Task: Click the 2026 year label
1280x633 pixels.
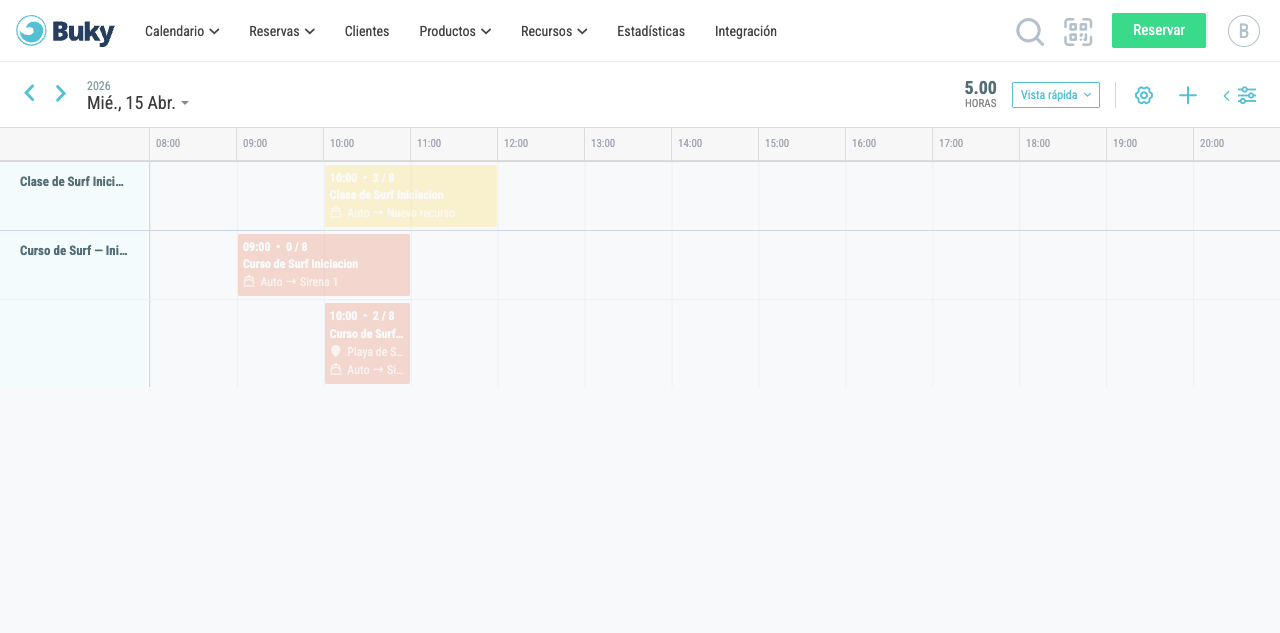Action: tap(99, 86)
